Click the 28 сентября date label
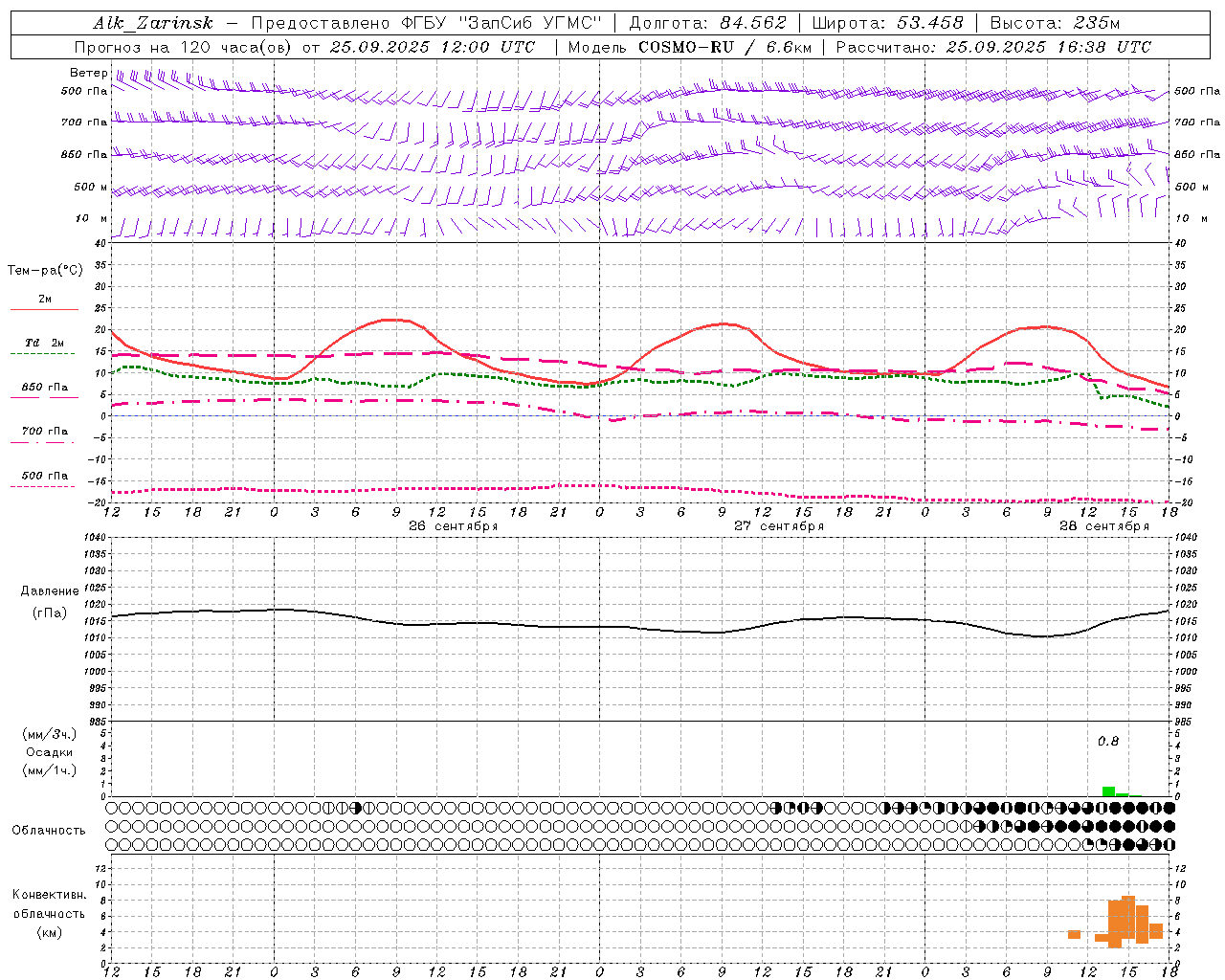The image size is (1225, 980). [1104, 526]
